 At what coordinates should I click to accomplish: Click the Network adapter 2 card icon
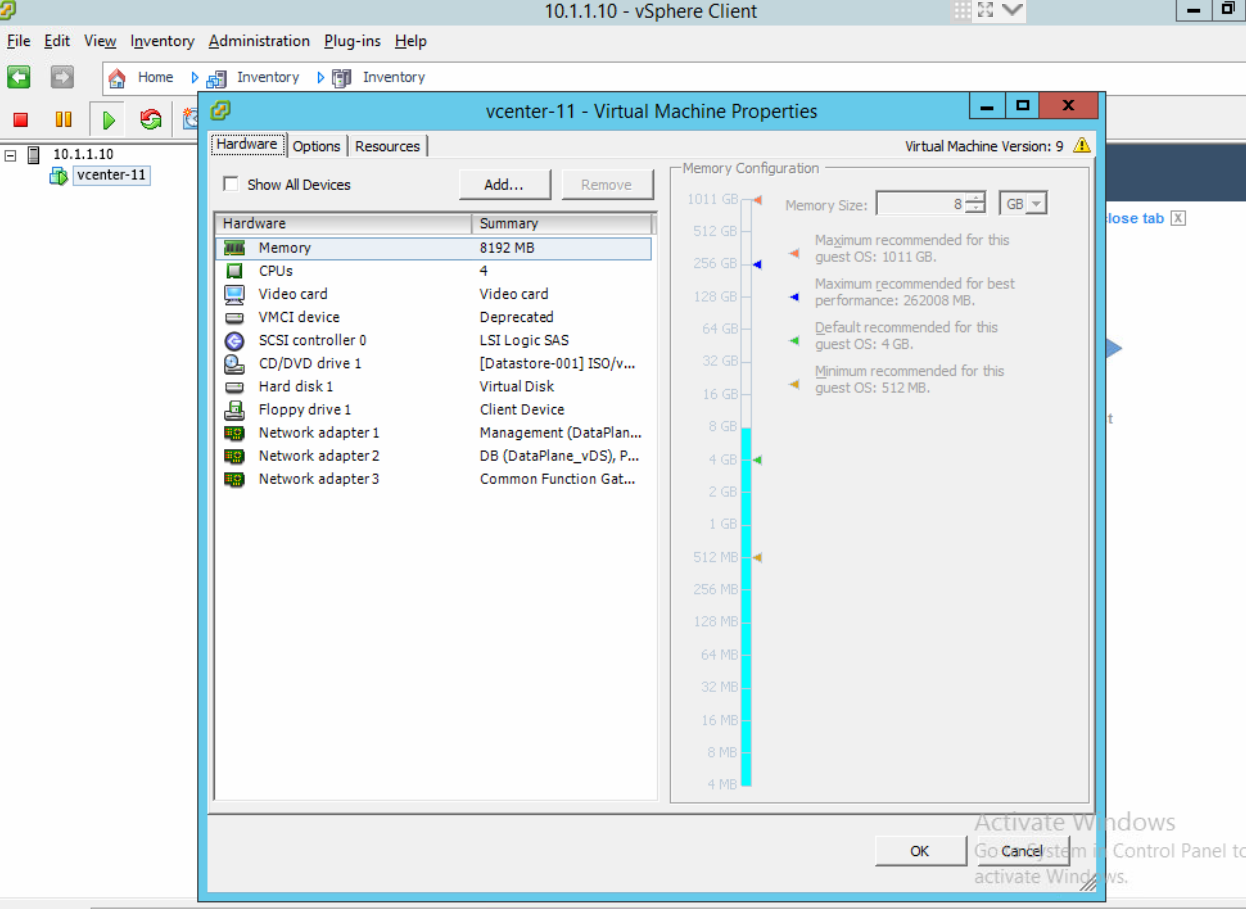click(234, 456)
